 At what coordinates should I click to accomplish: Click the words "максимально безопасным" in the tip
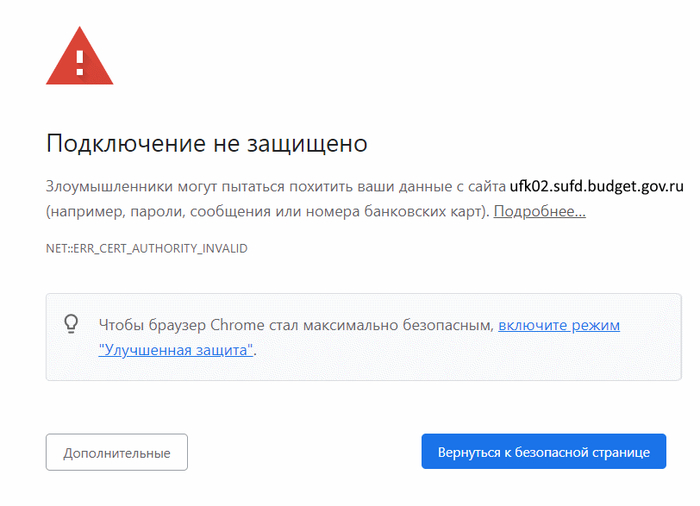pos(407,325)
